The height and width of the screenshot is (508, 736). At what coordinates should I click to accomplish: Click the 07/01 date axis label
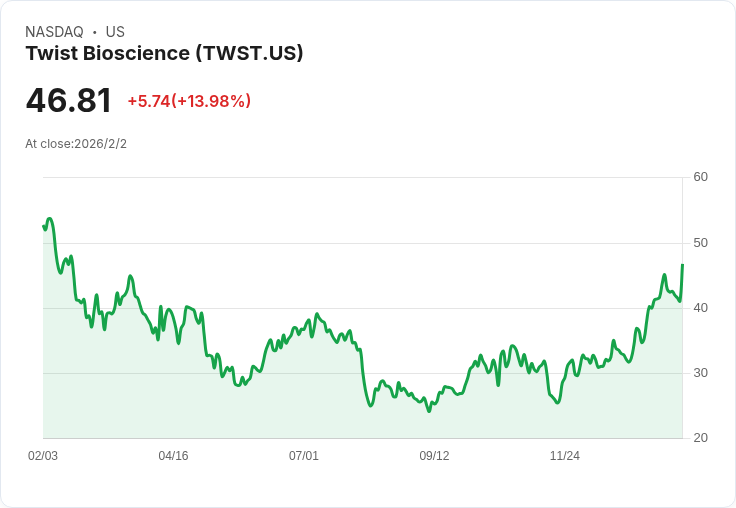pyautogui.click(x=304, y=455)
